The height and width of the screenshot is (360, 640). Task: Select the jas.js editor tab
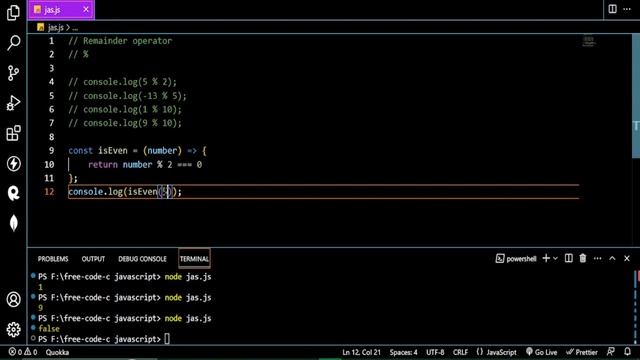[x=61, y=10]
